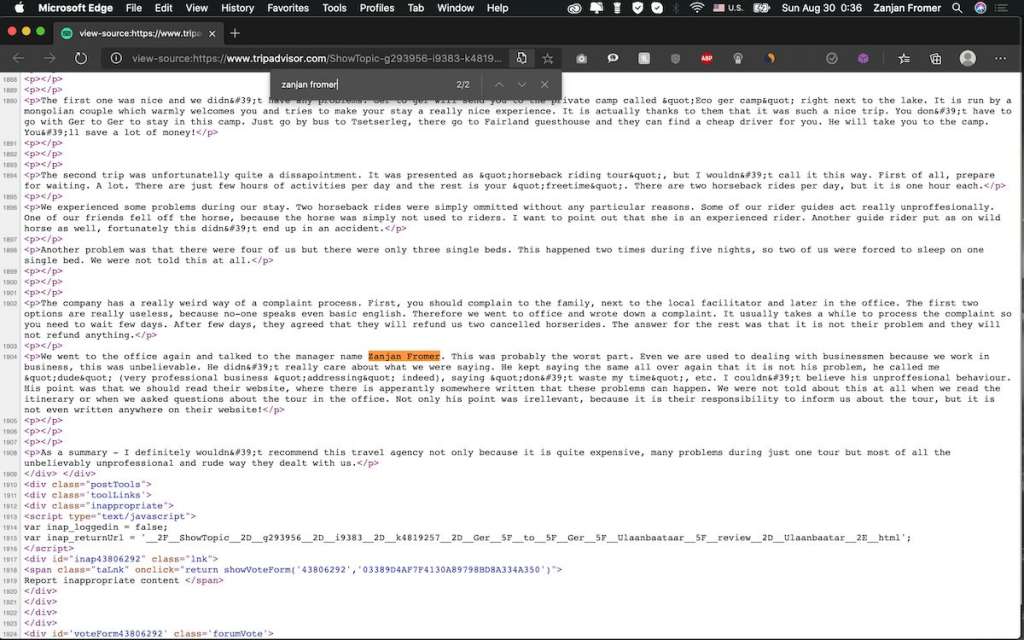
Task: Click the 'Report inappropriate content' source text
Action: pyautogui.click(x=104, y=580)
